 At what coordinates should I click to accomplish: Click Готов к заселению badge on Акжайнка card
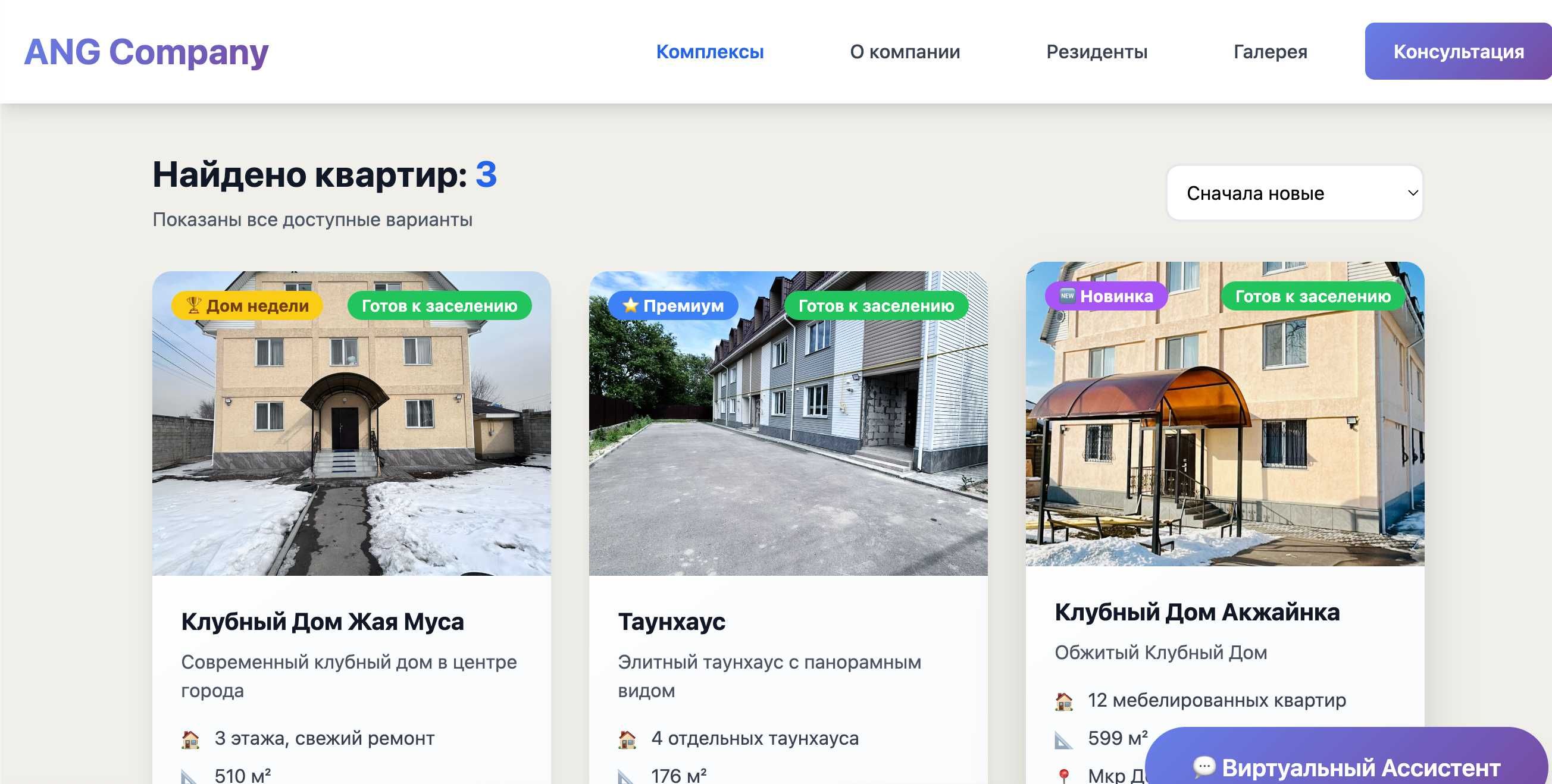point(1313,296)
